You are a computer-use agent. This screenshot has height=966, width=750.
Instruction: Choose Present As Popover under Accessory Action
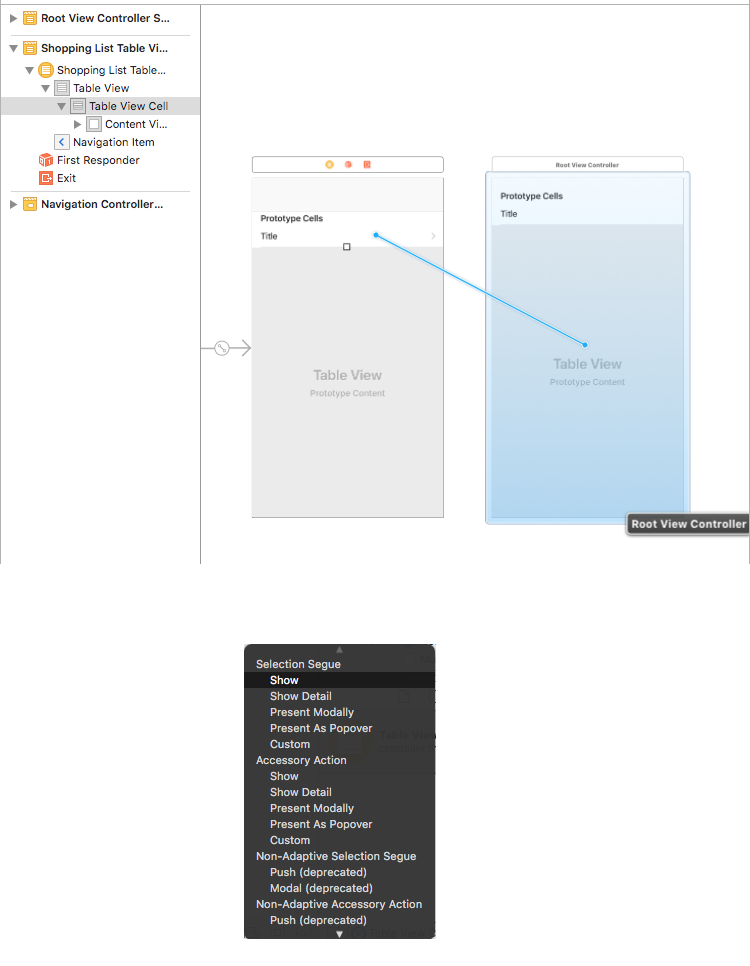[x=340, y=824]
